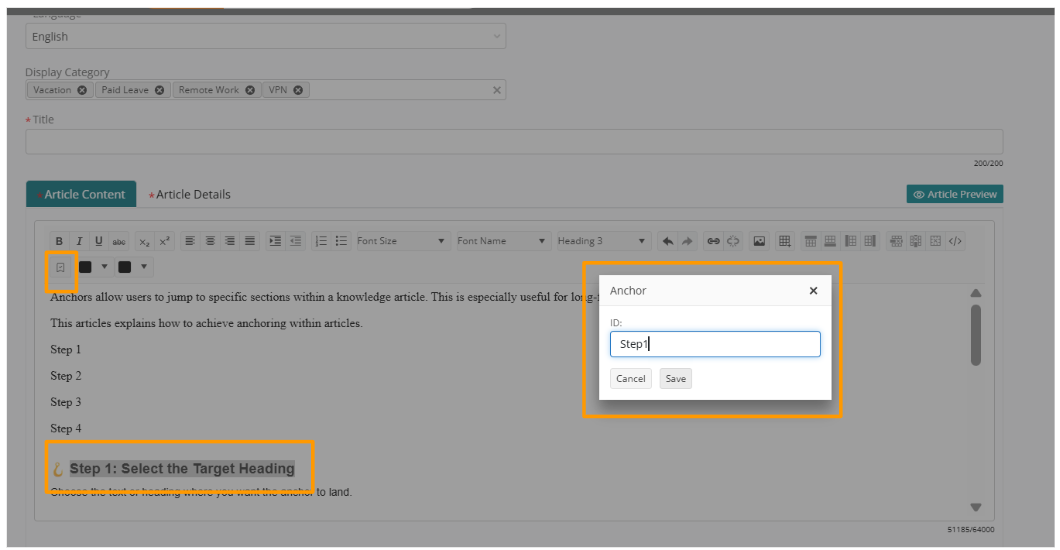Image resolution: width=1060 pixels, height=550 pixels.
Task: Redo the last edit
Action: [x=688, y=241]
